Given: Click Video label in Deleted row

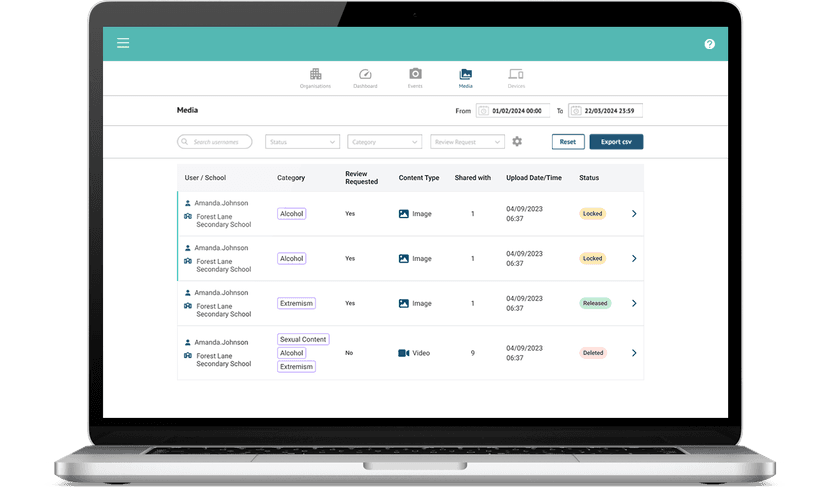Looking at the screenshot, I should point(421,353).
